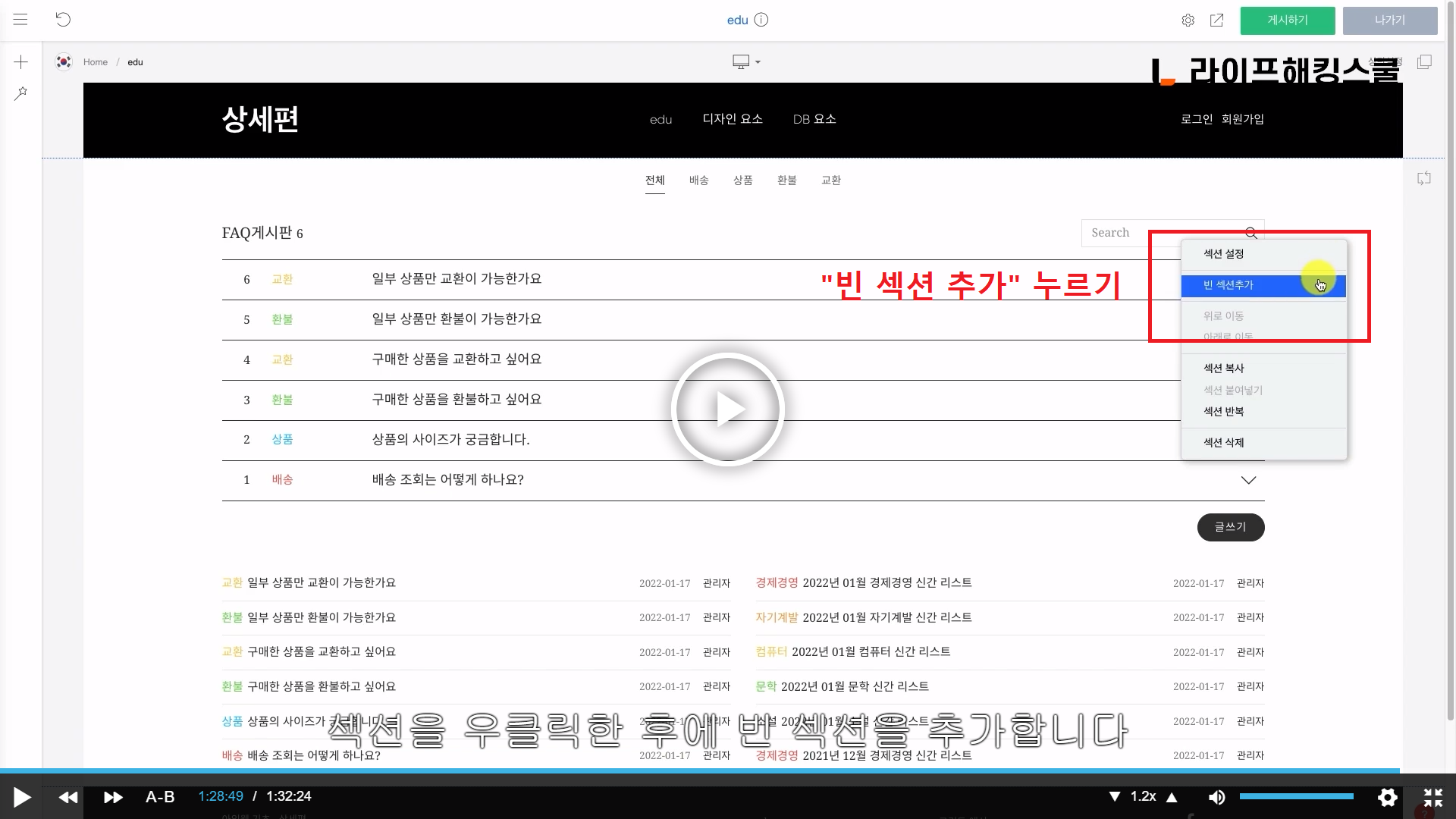Adjust the video volume slider
Viewport: 1456px width, 819px height.
pyautogui.click(x=1297, y=796)
